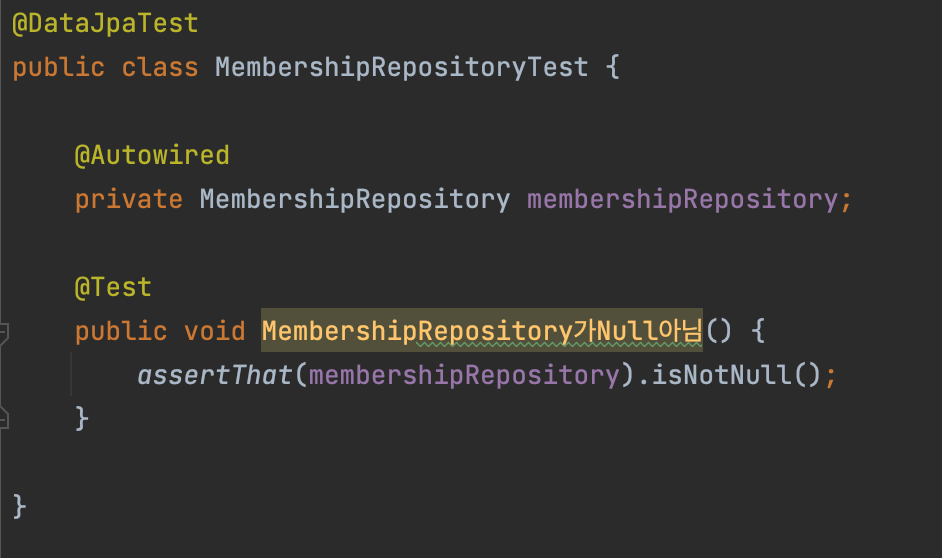Click the @DataJpaTest annotation

point(105,24)
